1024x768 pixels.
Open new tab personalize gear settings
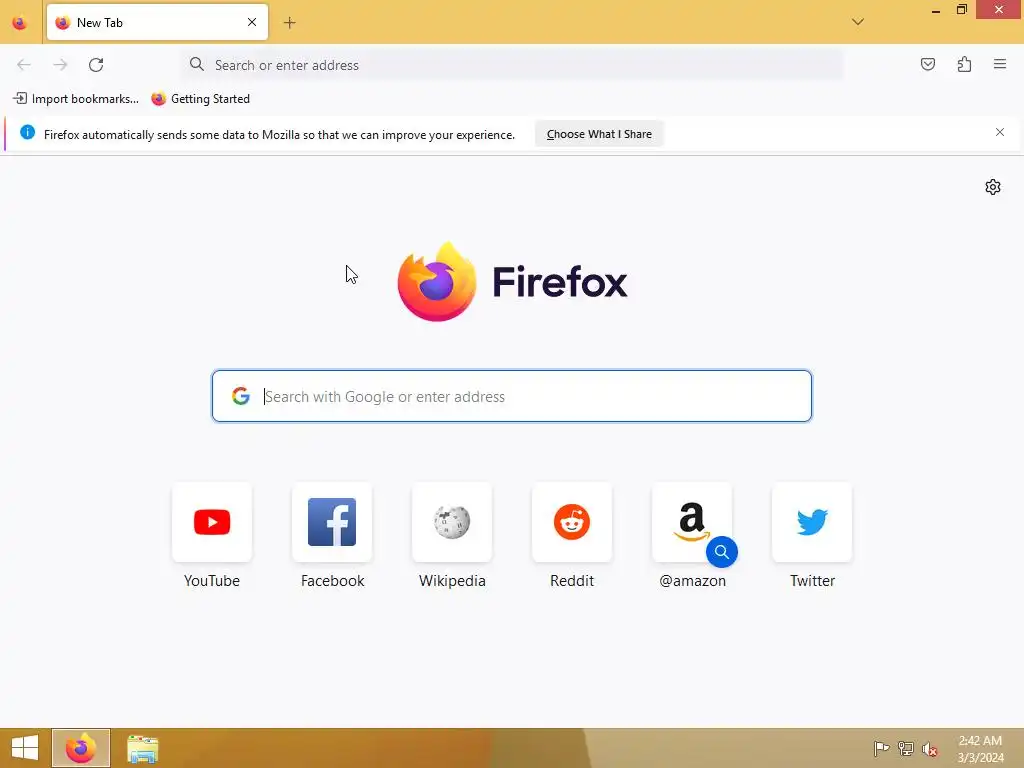pyautogui.click(x=993, y=187)
